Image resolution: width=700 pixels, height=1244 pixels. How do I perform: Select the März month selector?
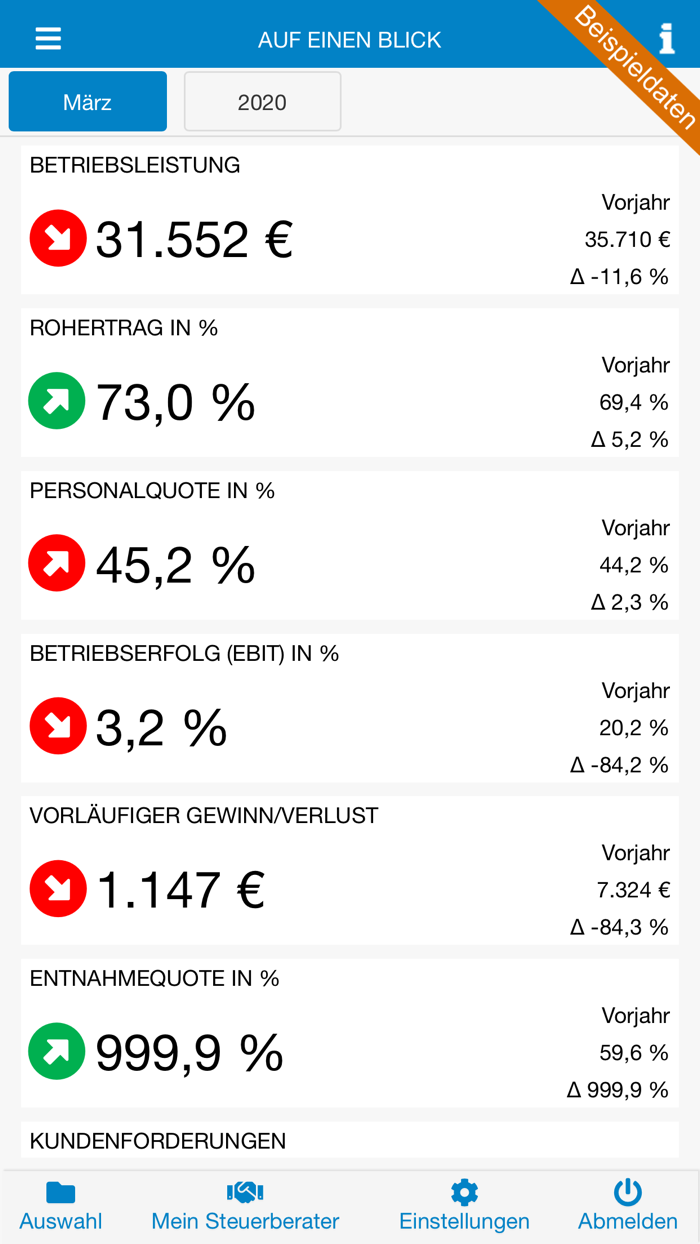coord(87,100)
